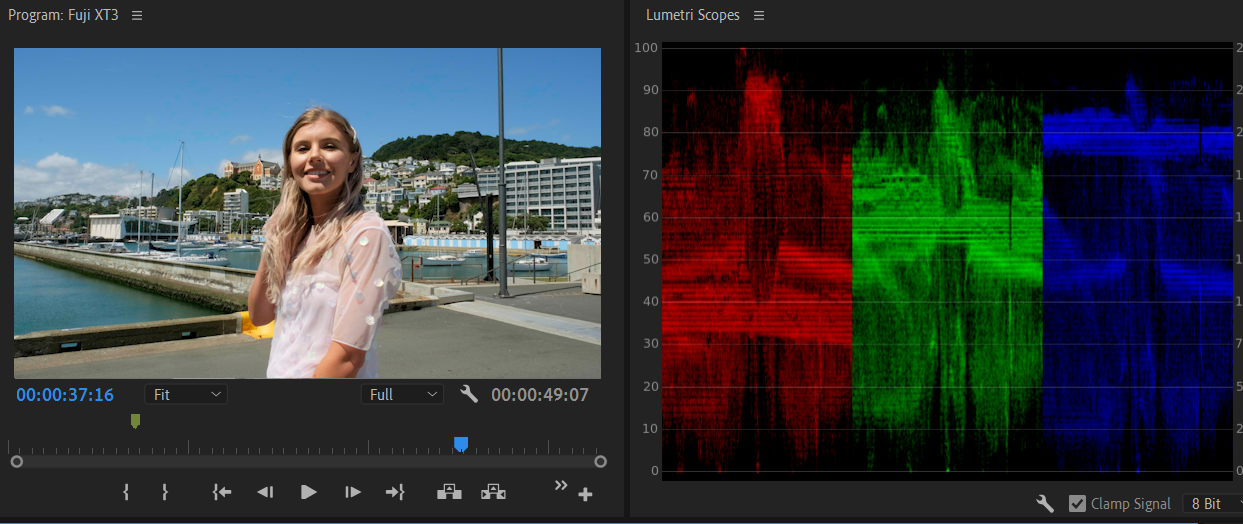Click the Extract edit icon
The image size is (1243, 524).
493,492
